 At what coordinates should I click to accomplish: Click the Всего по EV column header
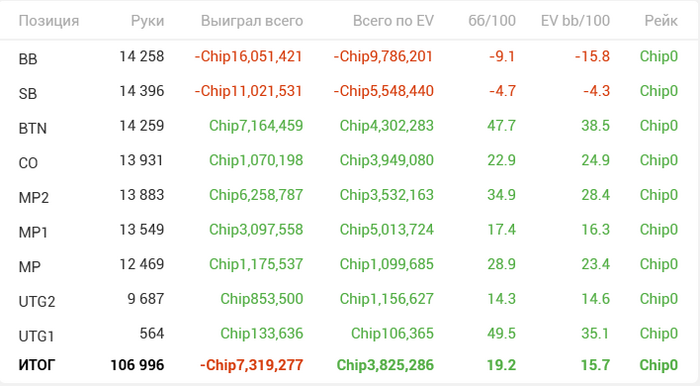(x=393, y=21)
